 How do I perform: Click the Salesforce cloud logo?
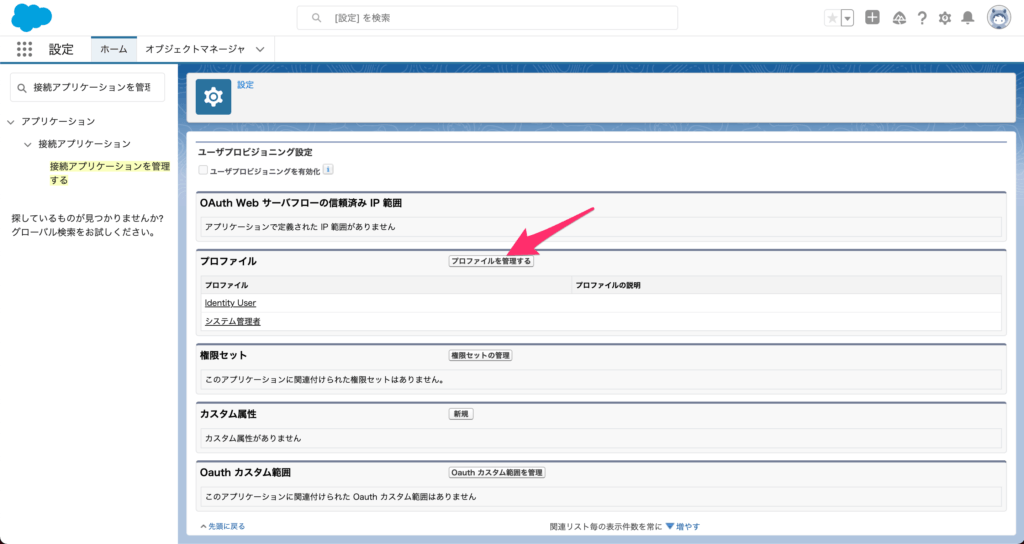[x=31, y=18]
